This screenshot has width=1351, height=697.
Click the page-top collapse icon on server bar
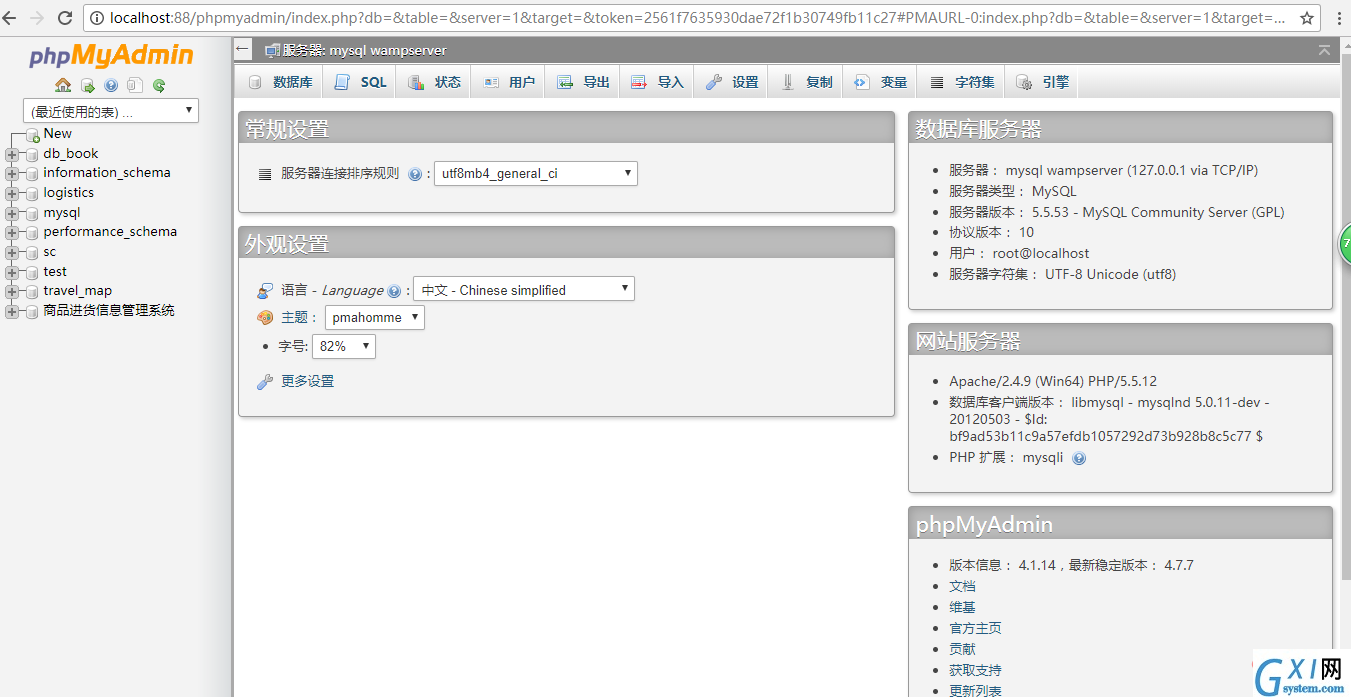click(1324, 49)
